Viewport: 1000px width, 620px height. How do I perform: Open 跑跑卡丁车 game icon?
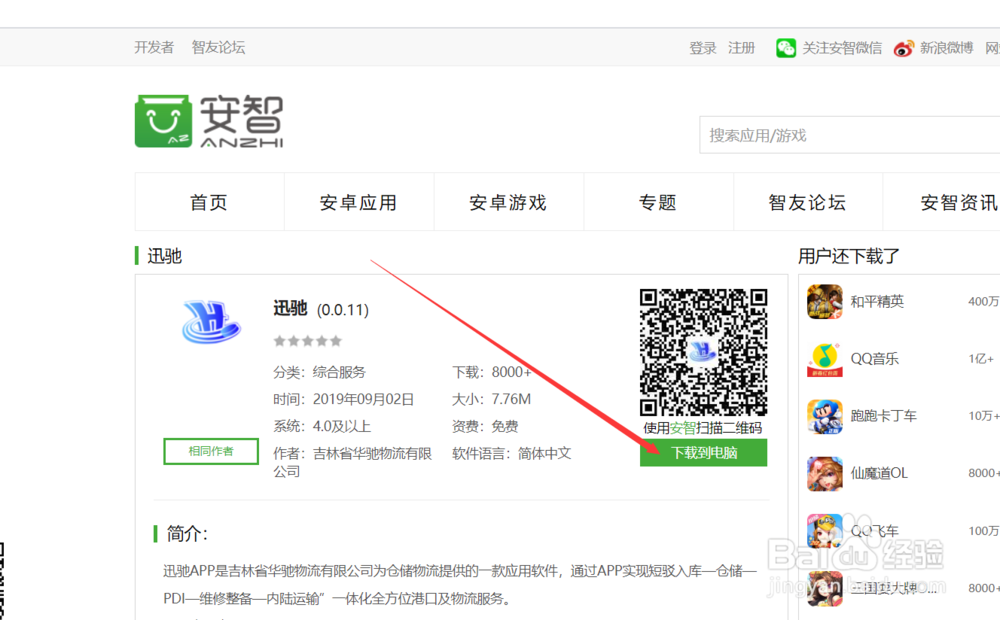coord(825,417)
